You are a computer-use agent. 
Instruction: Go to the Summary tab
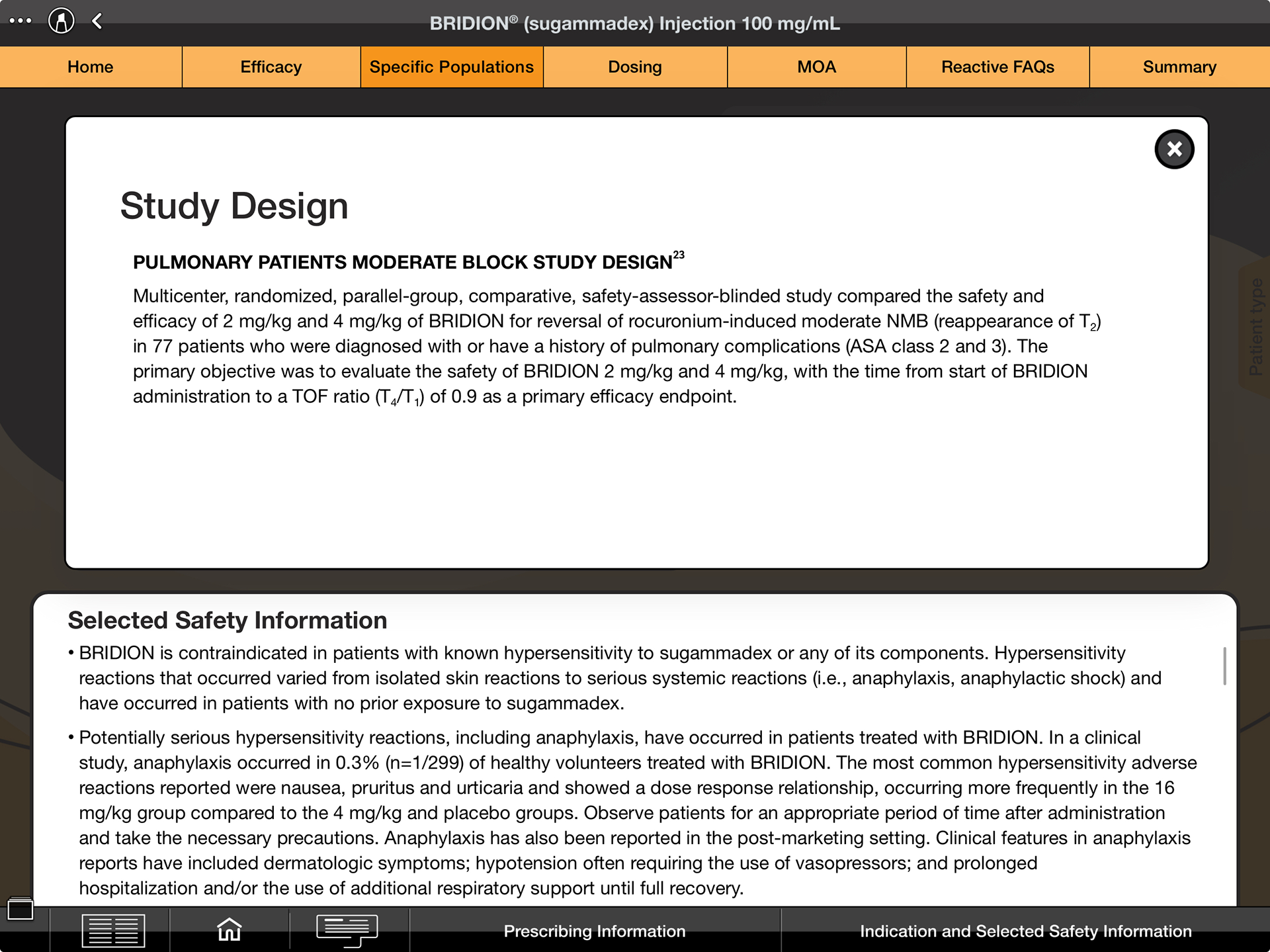(1179, 67)
